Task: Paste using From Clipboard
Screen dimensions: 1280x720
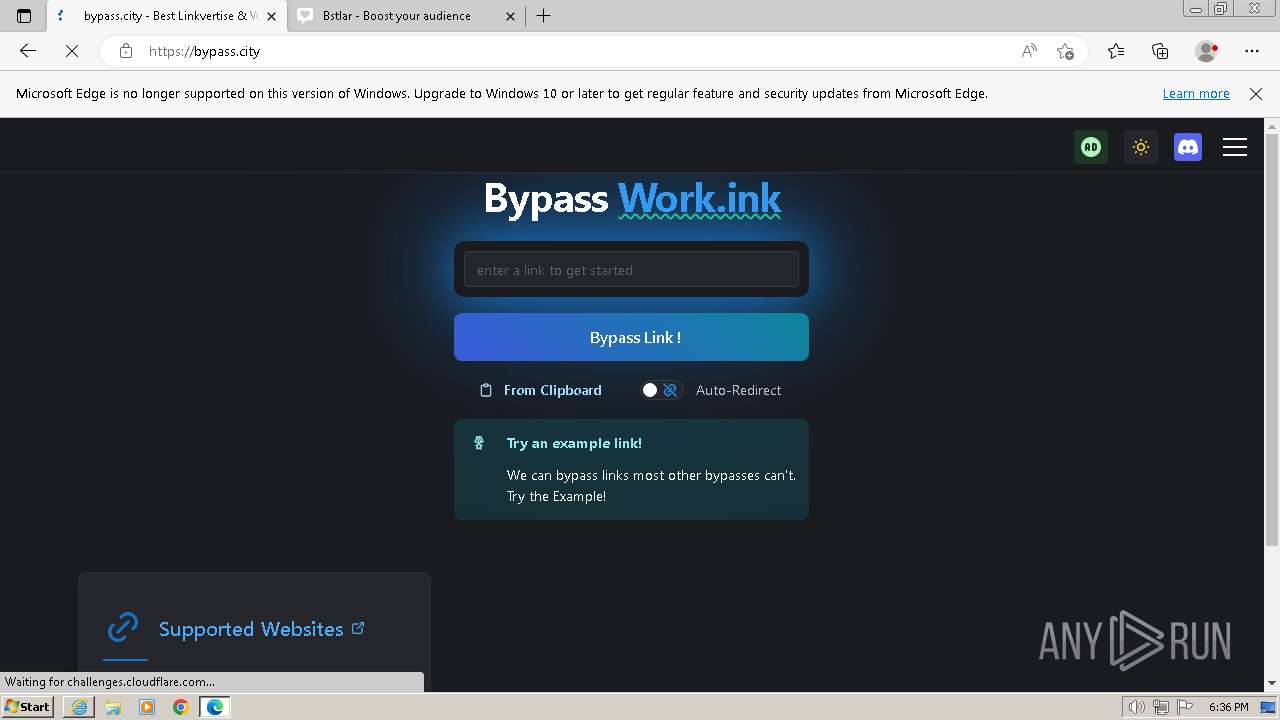Action: (x=541, y=390)
